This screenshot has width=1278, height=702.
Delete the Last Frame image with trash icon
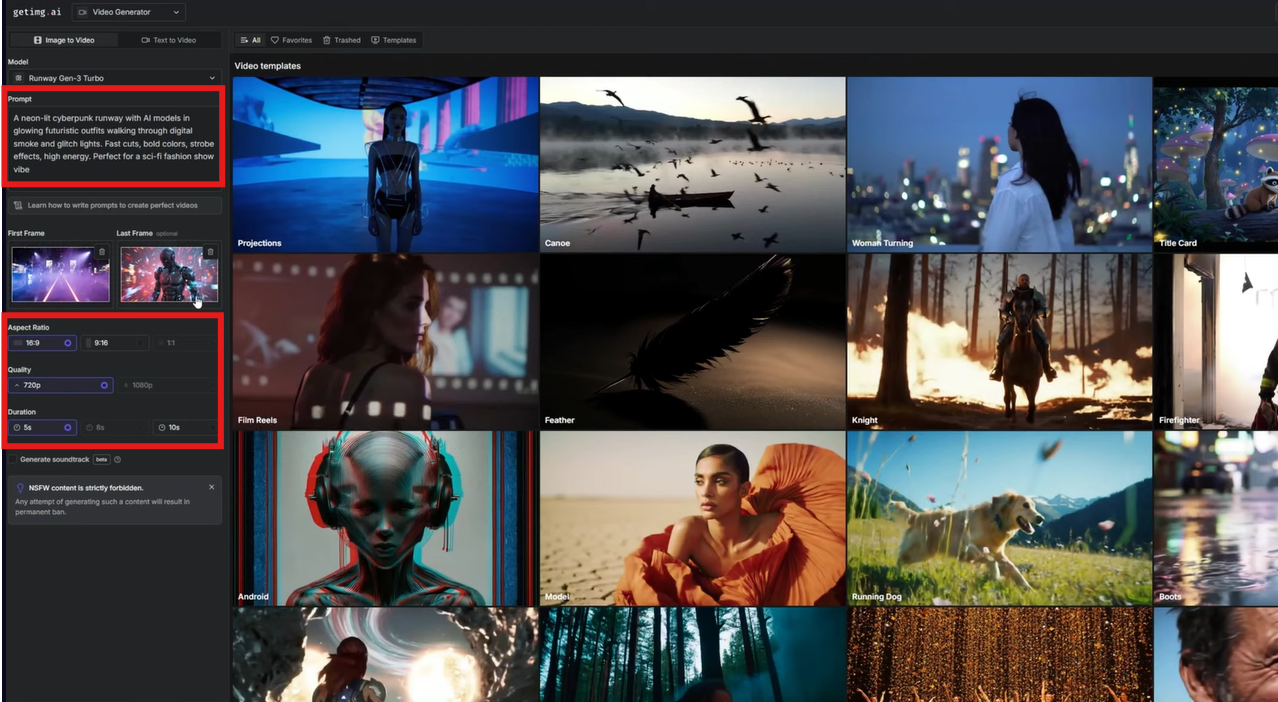(210, 252)
